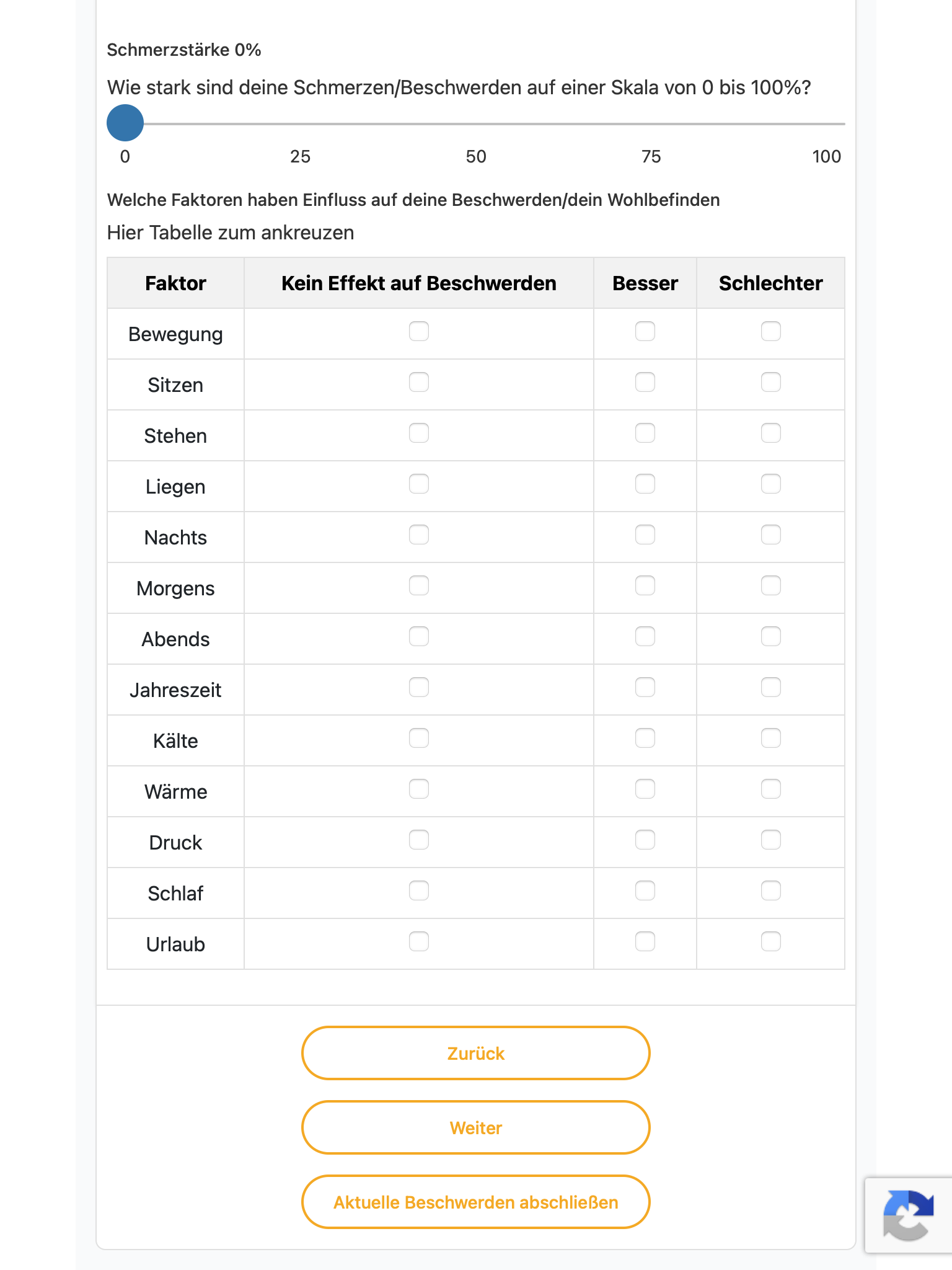Click the pain slider's blue handle
Viewport: 952px width, 1270px height.
click(125, 123)
